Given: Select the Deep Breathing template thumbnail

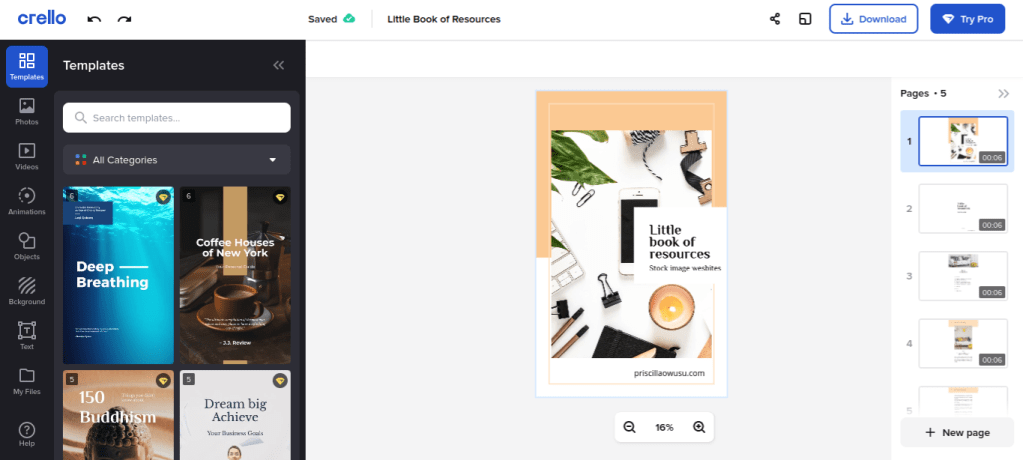Looking at the screenshot, I should point(118,275).
